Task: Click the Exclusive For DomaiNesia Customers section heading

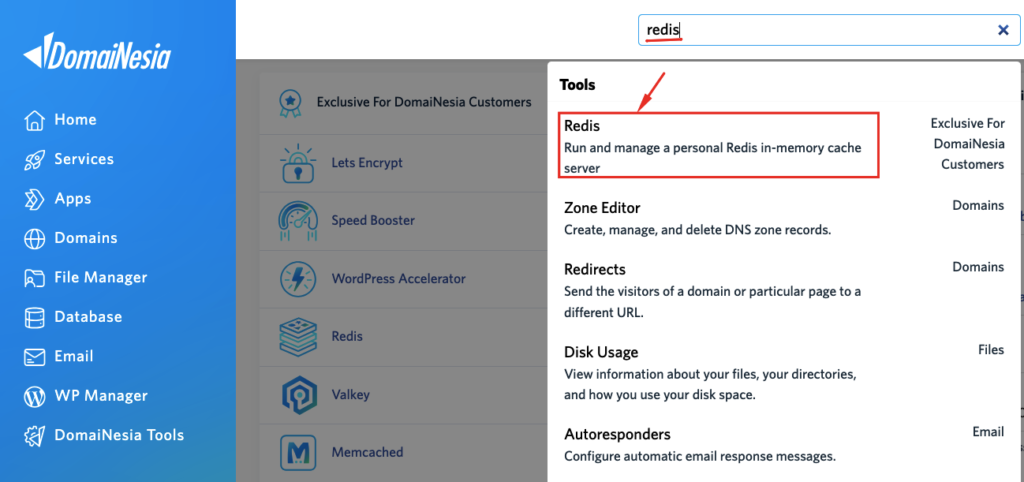Action: click(424, 103)
